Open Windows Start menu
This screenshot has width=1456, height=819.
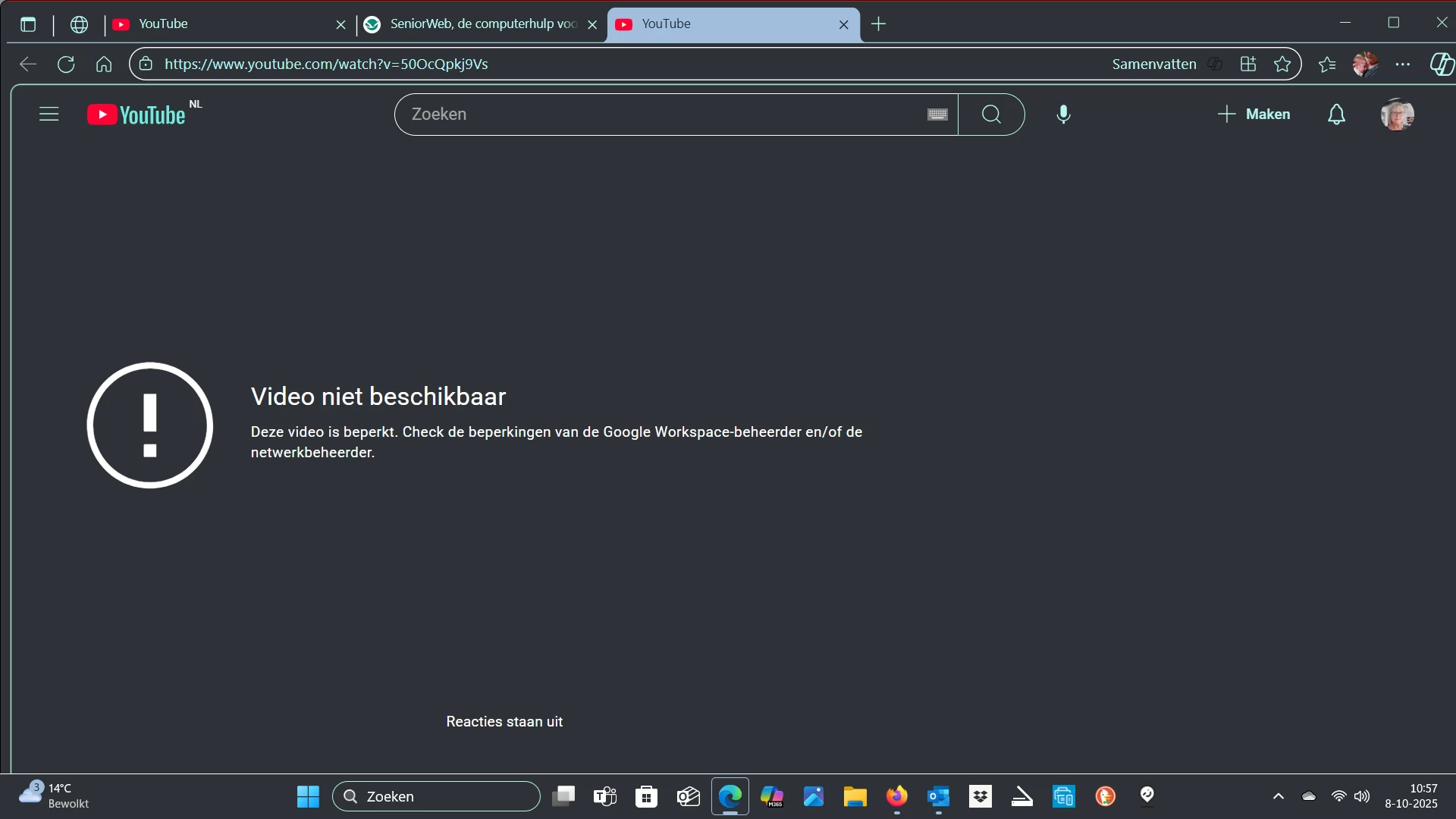[308, 796]
